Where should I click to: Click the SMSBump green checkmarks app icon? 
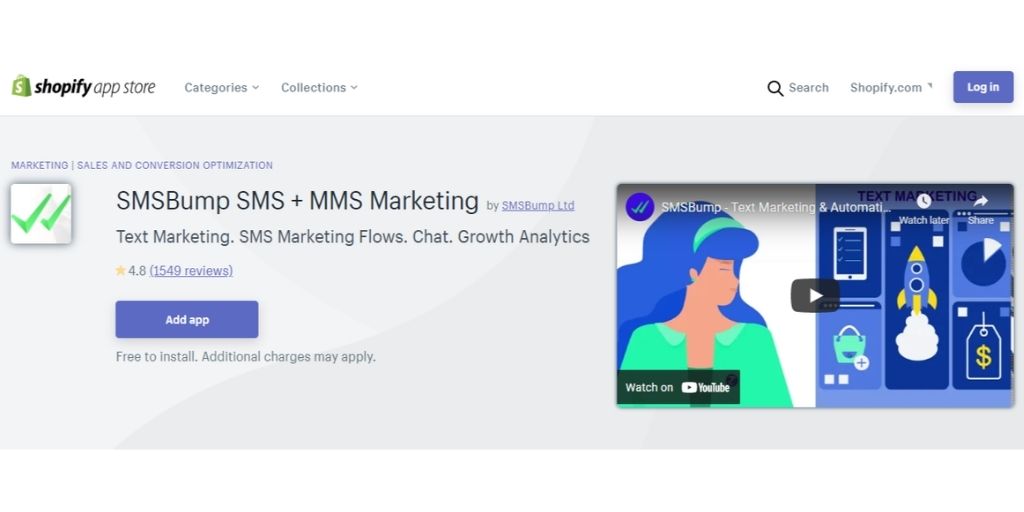40,214
